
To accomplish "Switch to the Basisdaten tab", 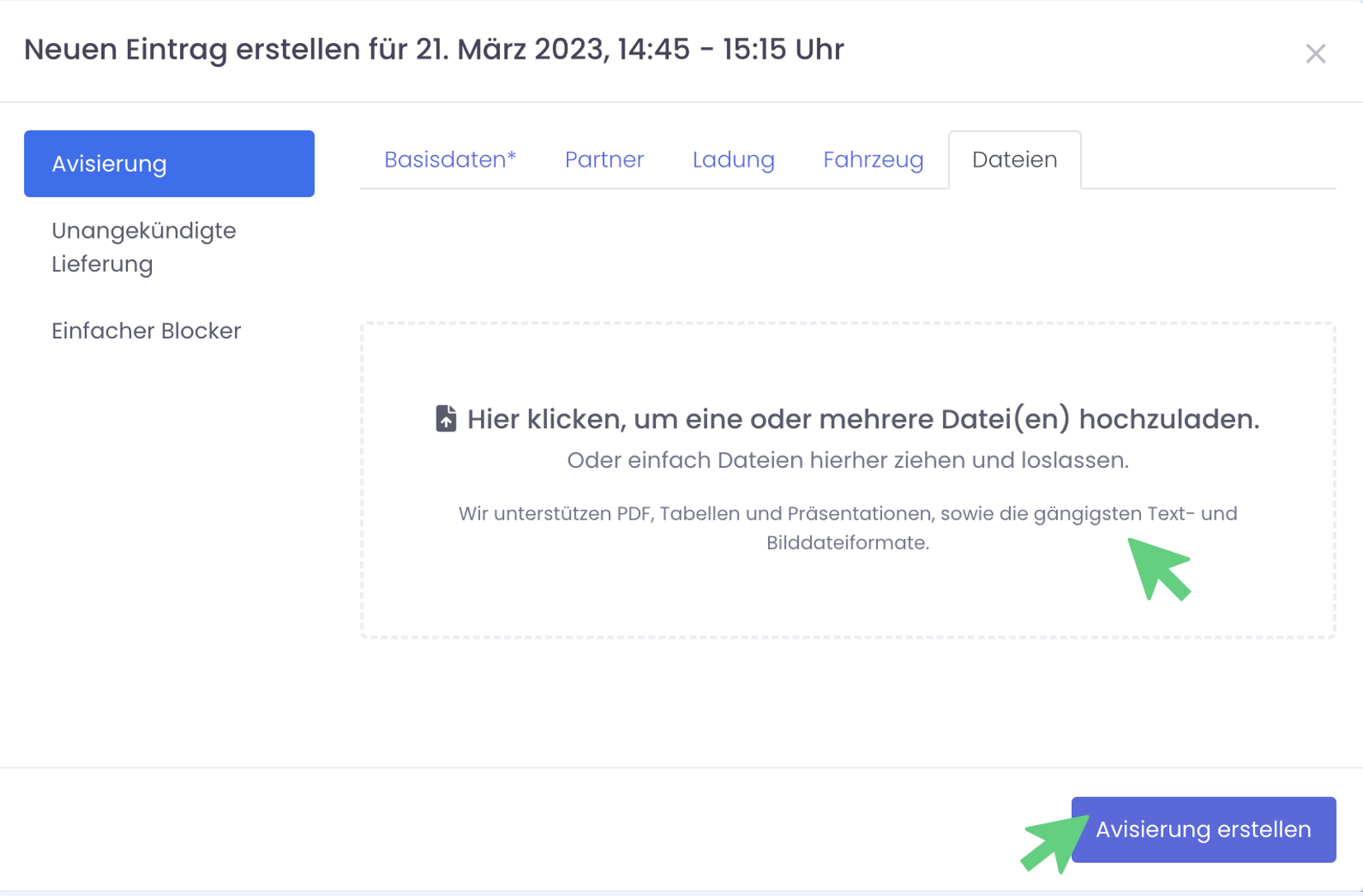I will 450,159.
